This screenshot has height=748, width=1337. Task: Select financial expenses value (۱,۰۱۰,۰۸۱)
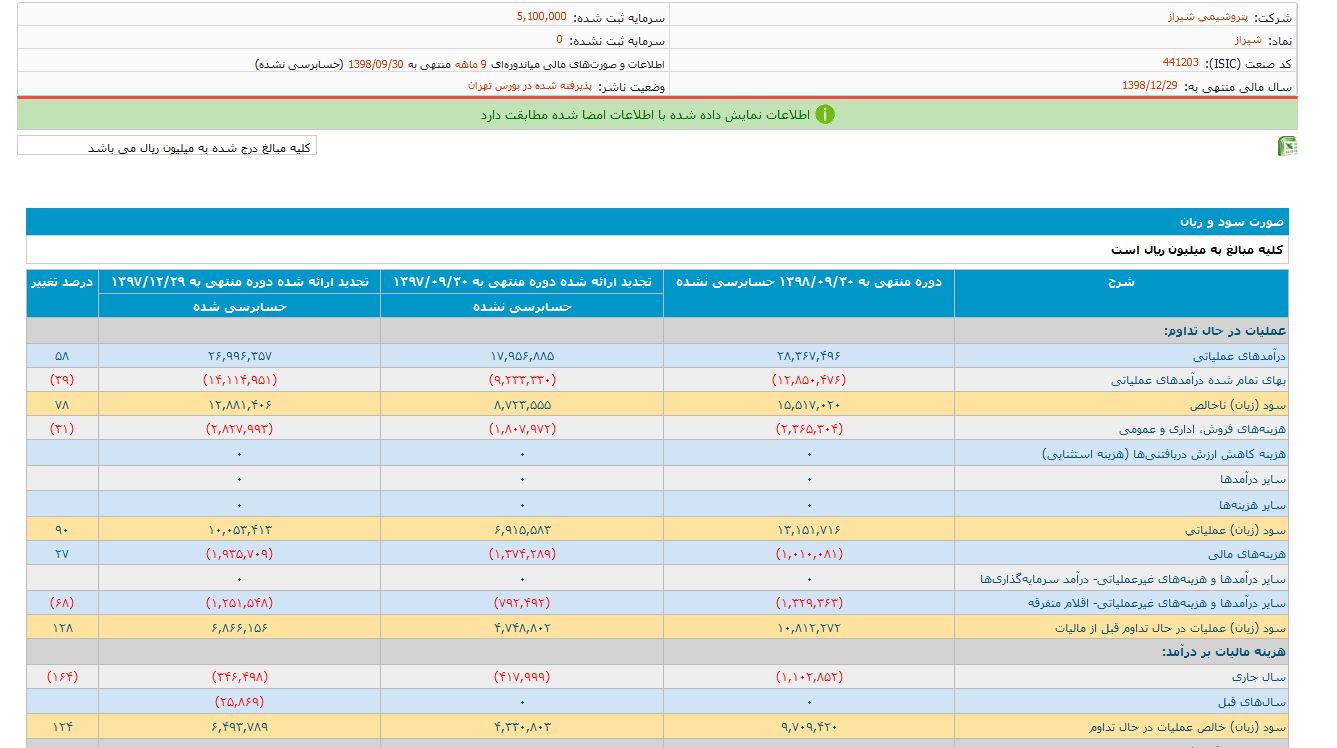click(809, 553)
